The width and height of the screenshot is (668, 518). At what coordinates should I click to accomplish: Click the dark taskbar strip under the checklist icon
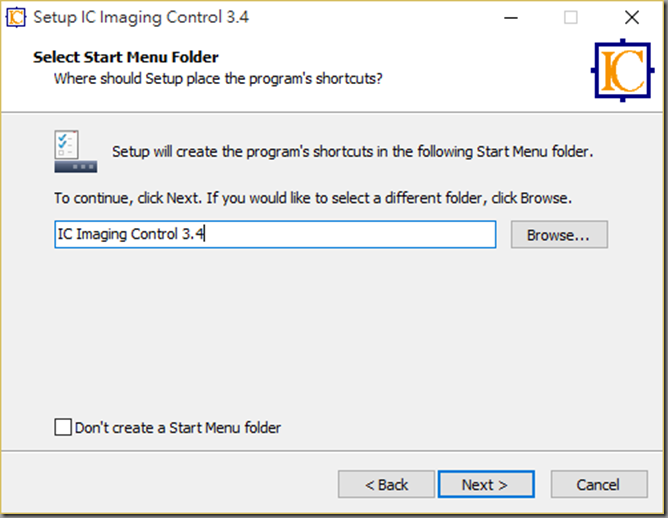75,167
